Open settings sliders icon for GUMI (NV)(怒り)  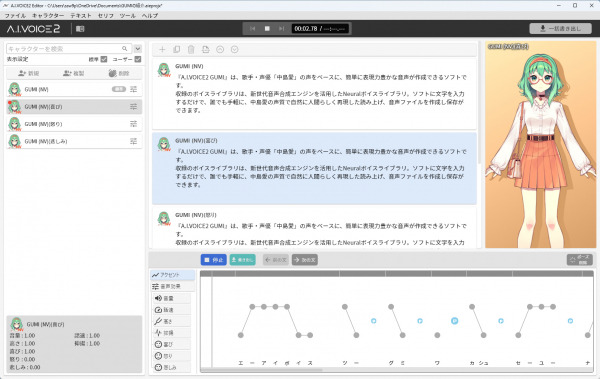[133, 124]
